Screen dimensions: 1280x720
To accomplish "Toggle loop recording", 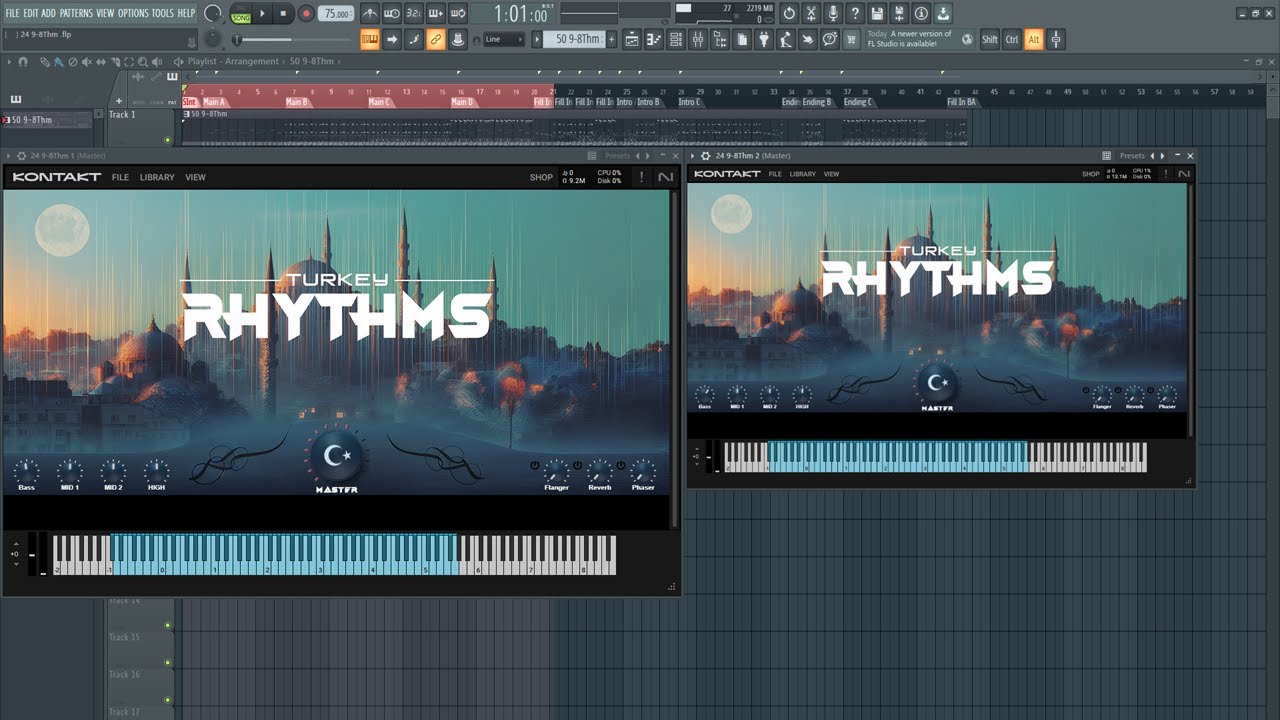I will [x=458, y=14].
